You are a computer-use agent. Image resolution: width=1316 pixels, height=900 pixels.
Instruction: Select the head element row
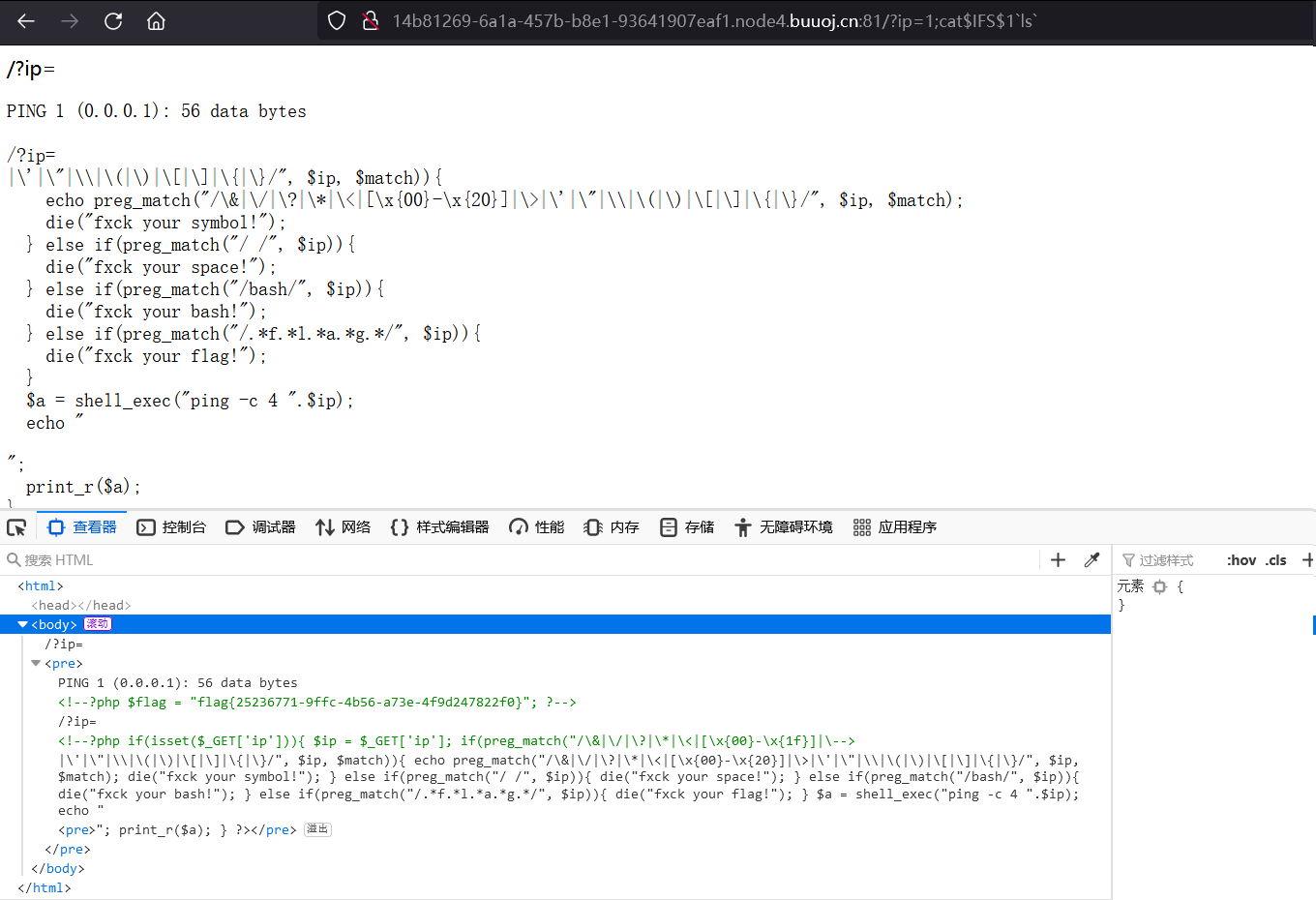[x=81, y=606]
